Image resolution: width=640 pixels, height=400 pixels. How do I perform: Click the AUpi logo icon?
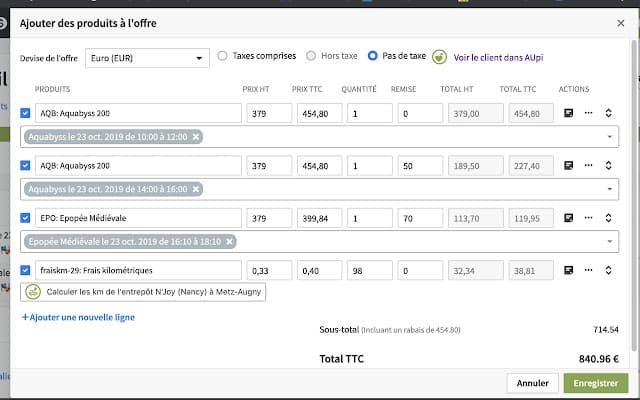[x=440, y=57]
